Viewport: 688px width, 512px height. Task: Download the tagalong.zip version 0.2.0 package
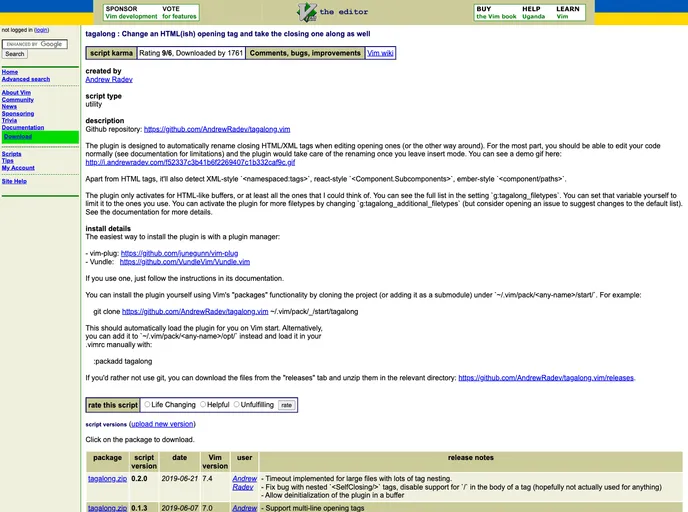click(107, 479)
